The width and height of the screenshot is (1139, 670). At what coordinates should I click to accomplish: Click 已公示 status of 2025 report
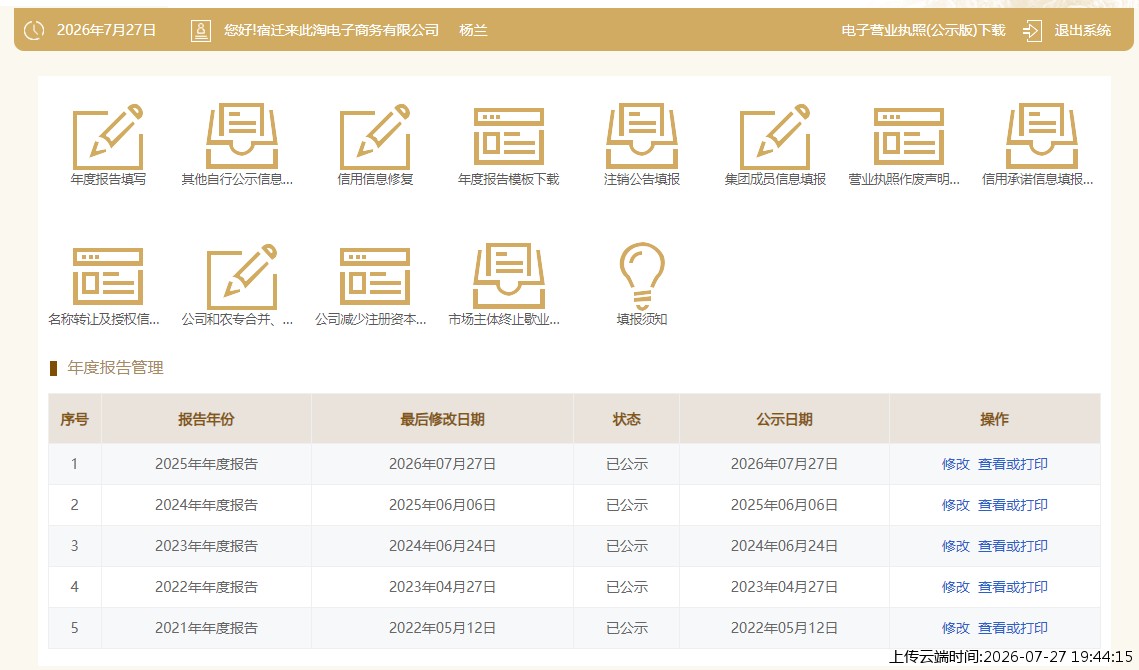pos(627,464)
